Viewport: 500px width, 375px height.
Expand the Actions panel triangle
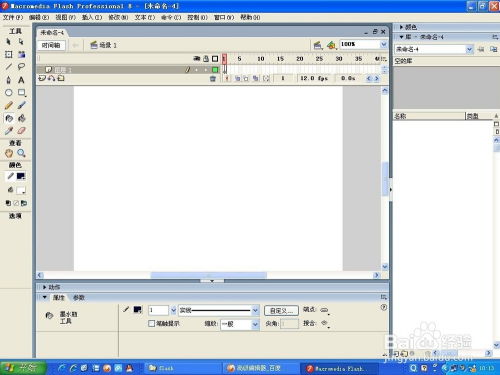[x=44, y=287]
